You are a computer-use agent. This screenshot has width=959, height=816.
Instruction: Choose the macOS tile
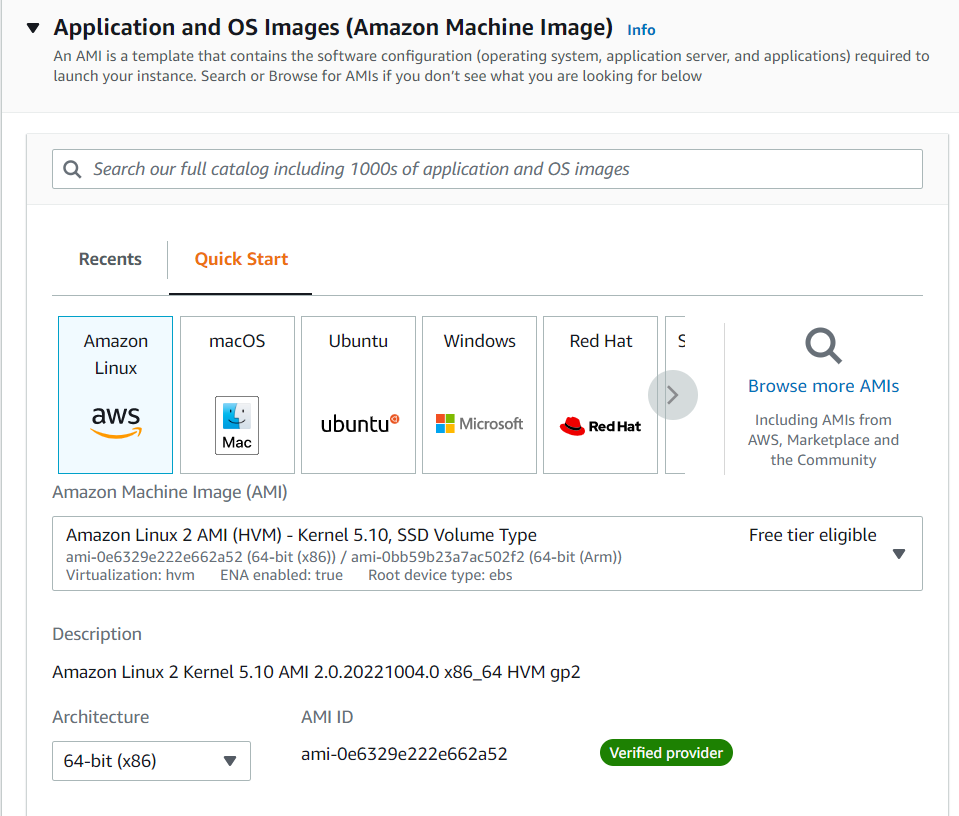point(237,395)
